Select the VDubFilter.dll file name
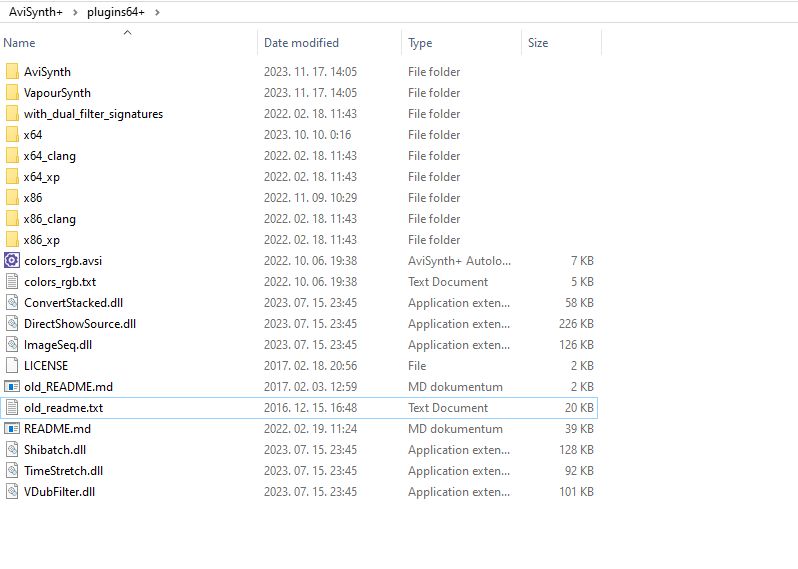 tap(60, 492)
